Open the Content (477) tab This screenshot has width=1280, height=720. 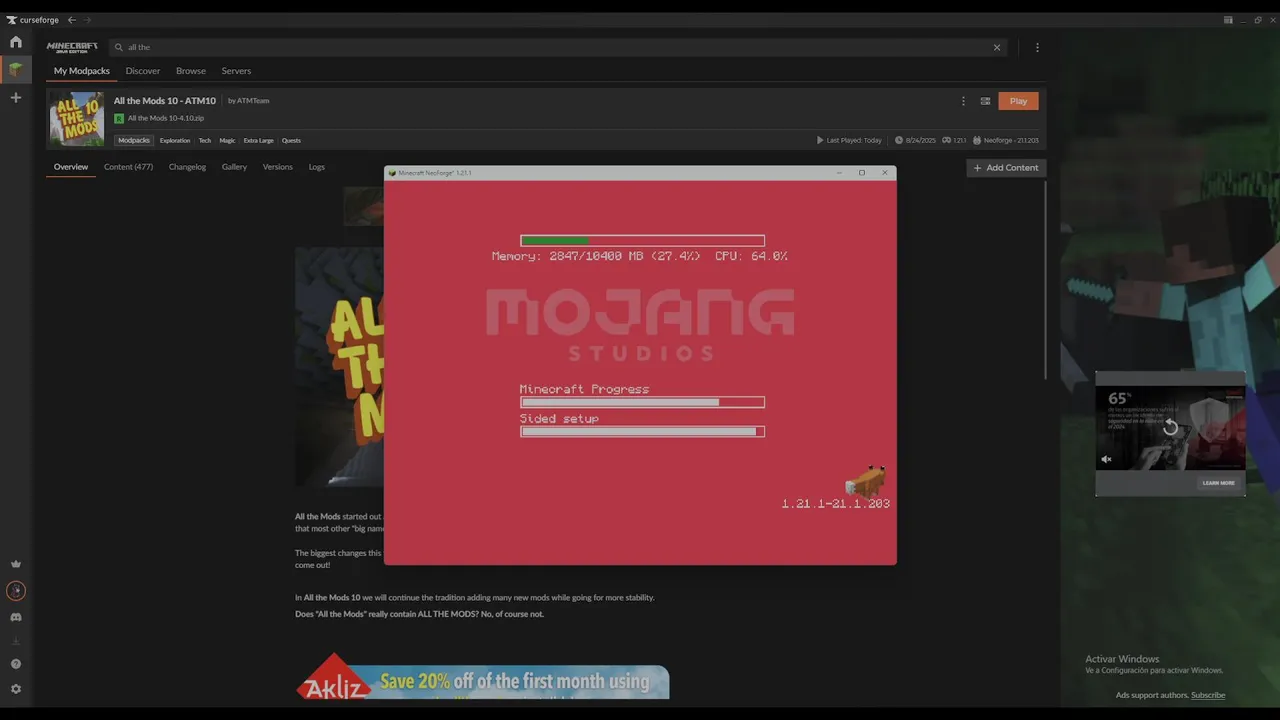[x=128, y=167]
